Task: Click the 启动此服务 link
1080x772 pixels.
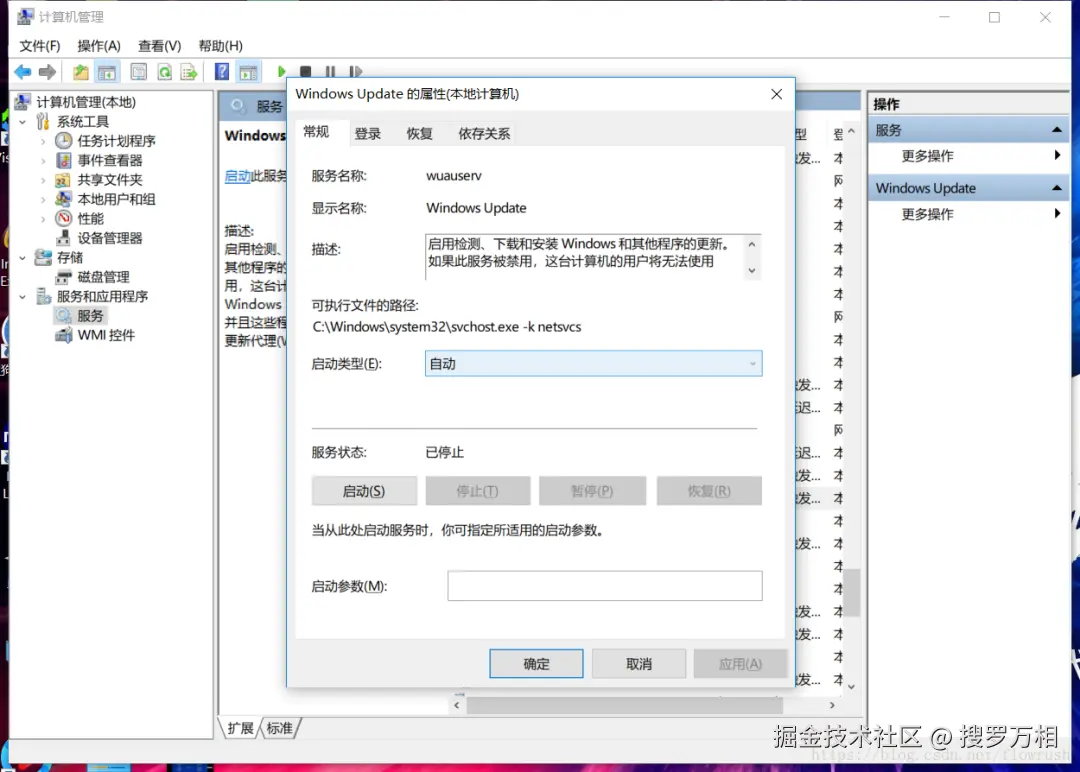Action: (x=241, y=177)
